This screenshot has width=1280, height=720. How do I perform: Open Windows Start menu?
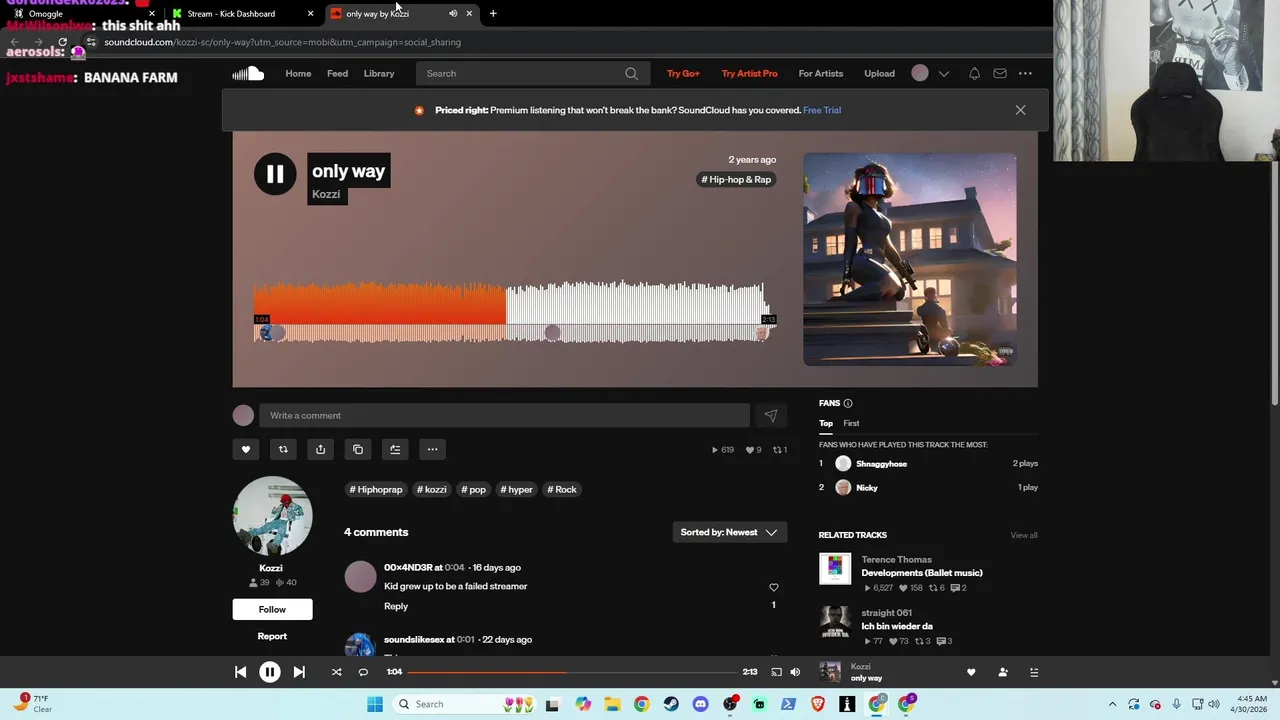coord(375,704)
